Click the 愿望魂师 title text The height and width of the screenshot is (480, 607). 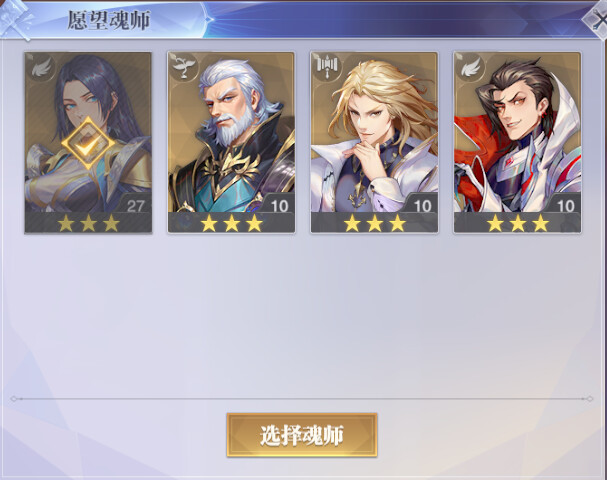click(109, 21)
